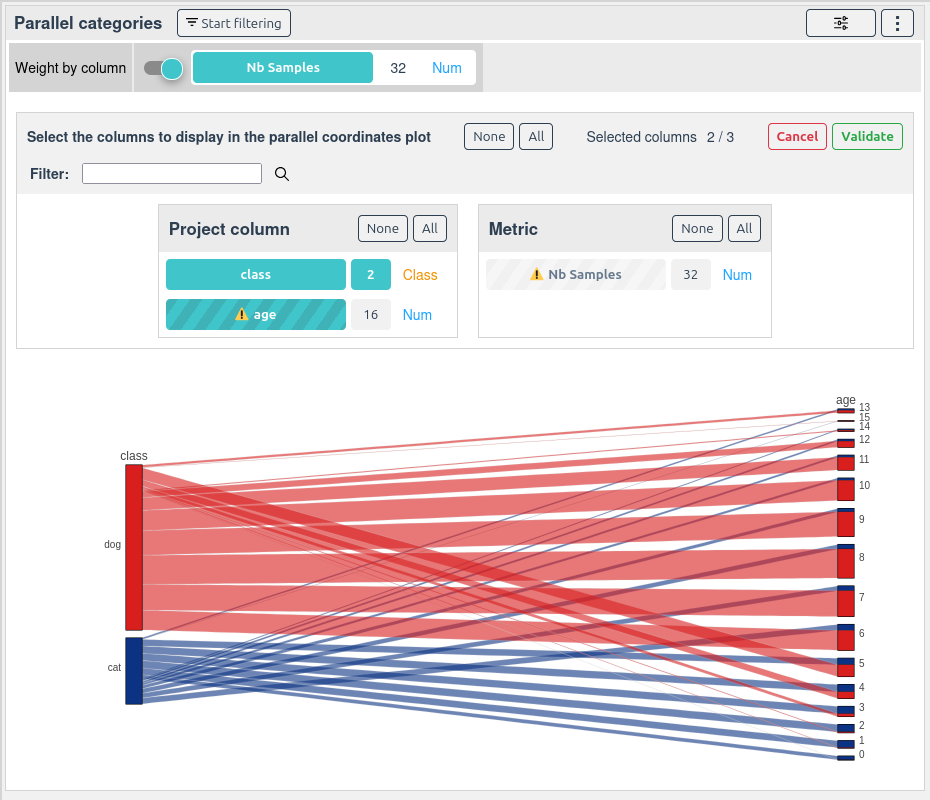Viewport: 930px width, 800px height.
Task: Click the magnifier search icon beside Filter
Action: [x=282, y=174]
